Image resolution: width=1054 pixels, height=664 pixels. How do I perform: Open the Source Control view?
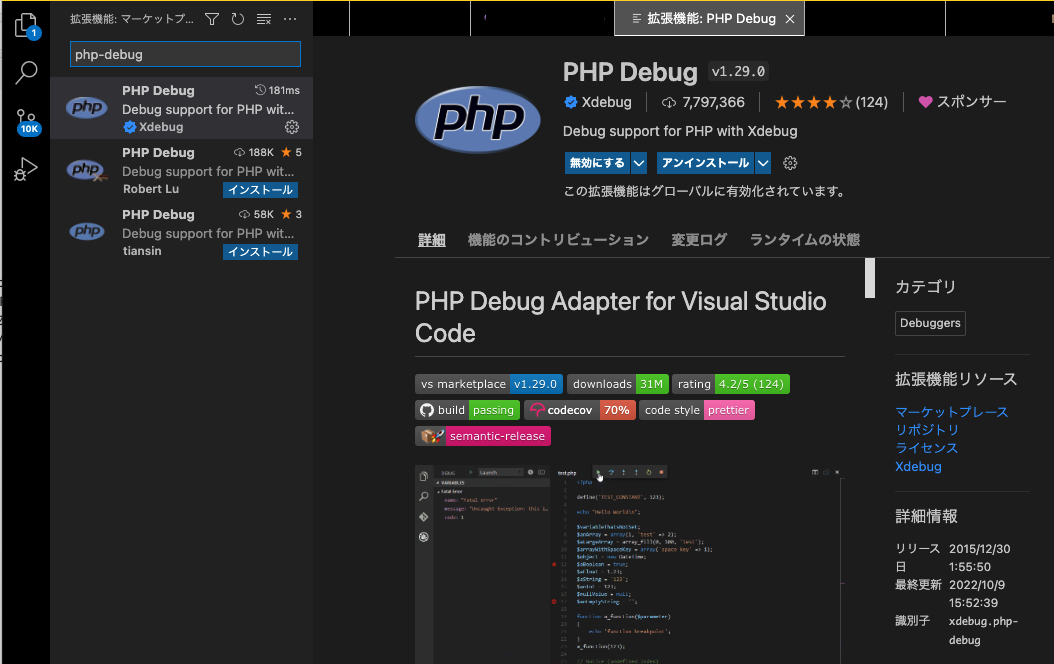[x=25, y=120]
